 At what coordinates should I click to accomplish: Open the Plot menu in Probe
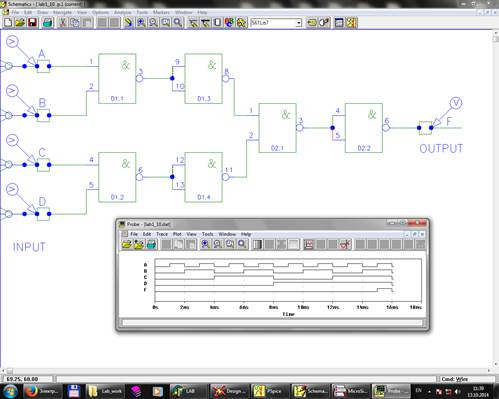point(177,234)
